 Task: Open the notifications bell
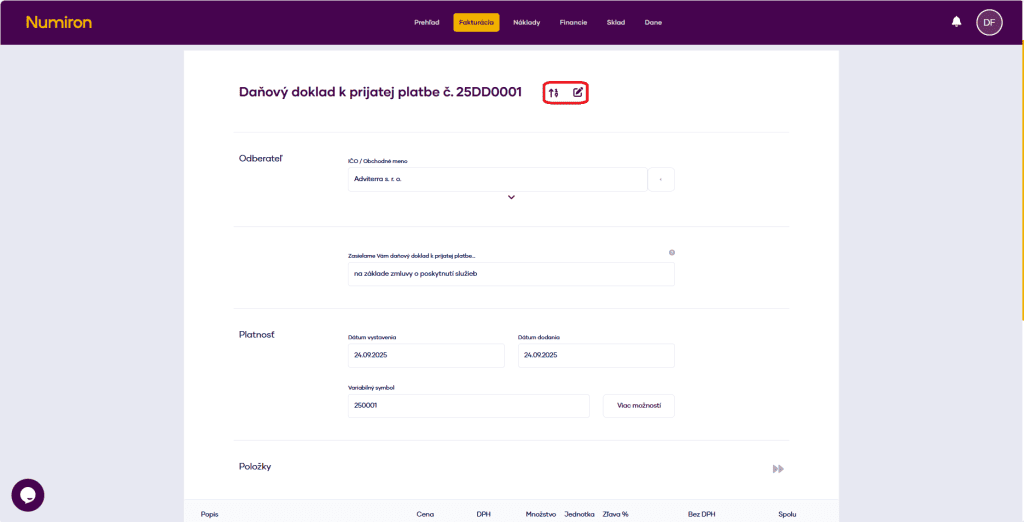coord(956,22)
